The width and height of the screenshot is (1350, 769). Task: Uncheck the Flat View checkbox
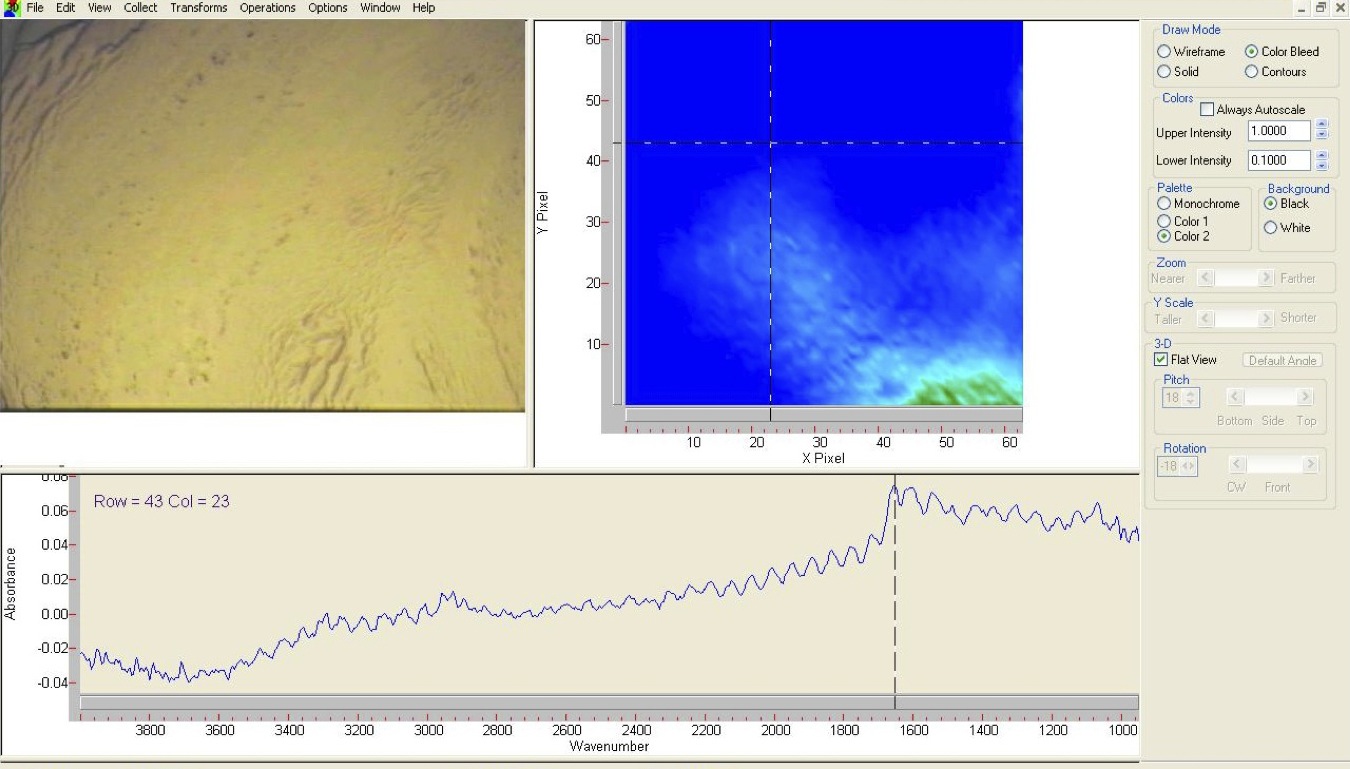[1161, 360]
